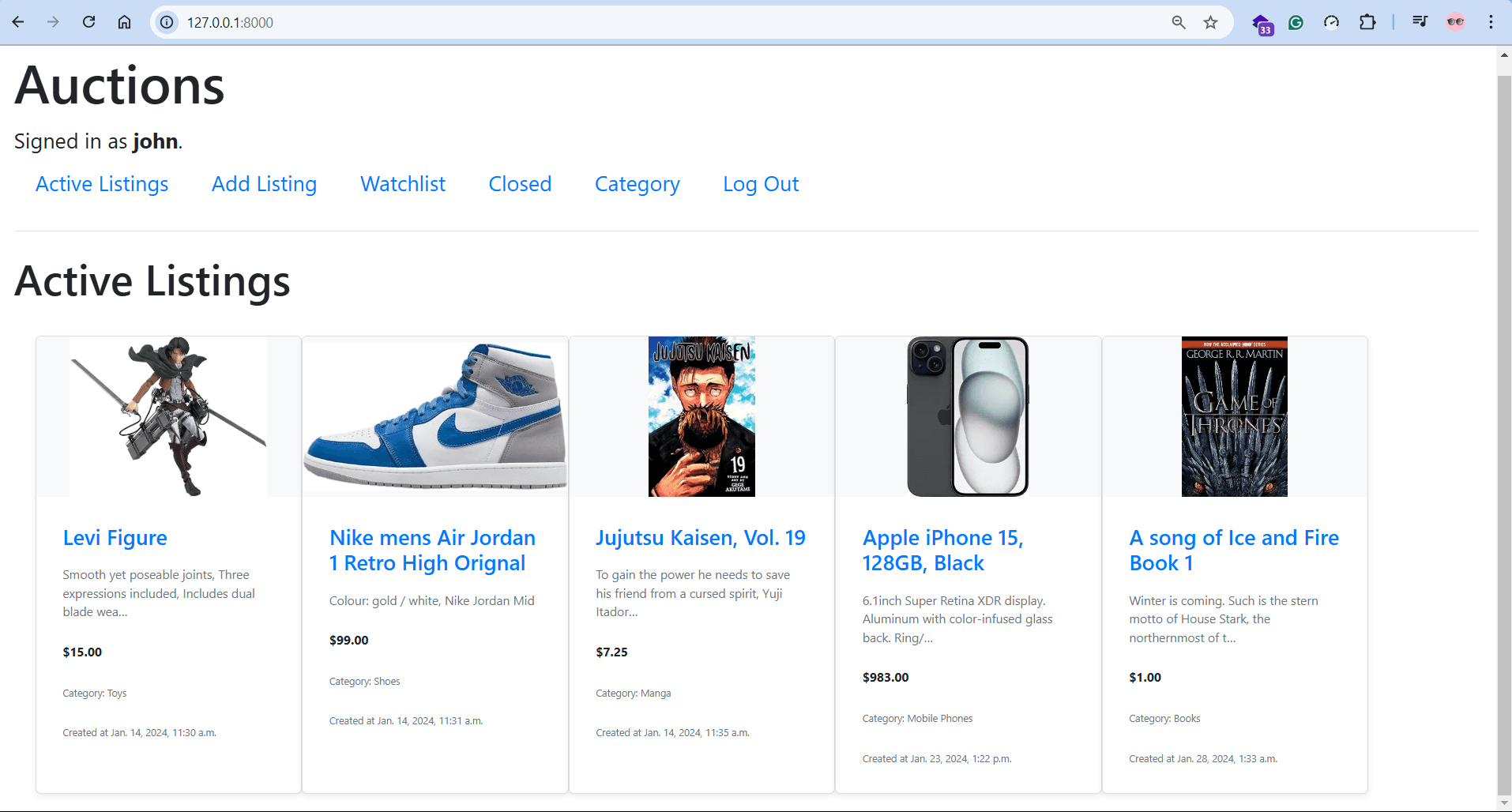Open the Levi Figure listing title
This screenshot has height=812, width=1512.
(115, 538)
